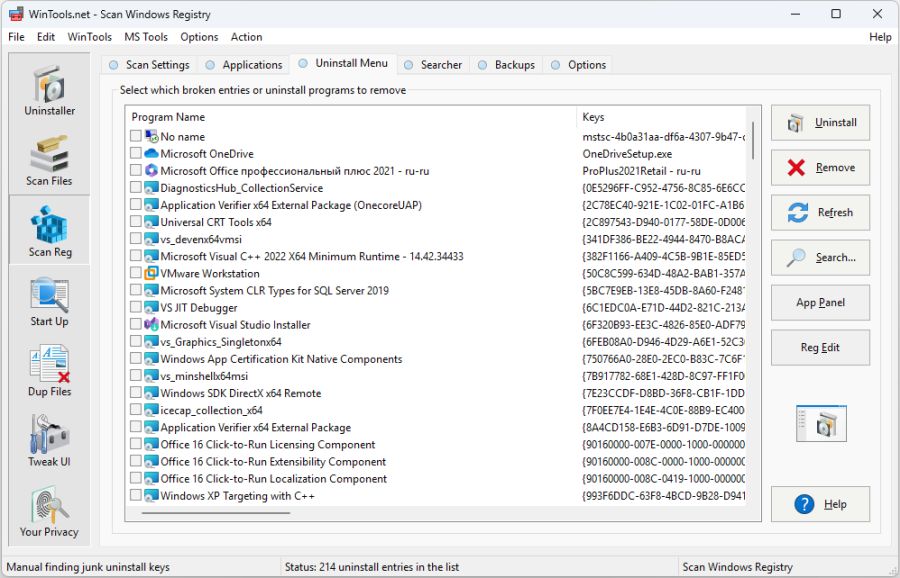Screen dimensions: 900x578
Task: Click the Remove button
Action: (x=820, y=168)
